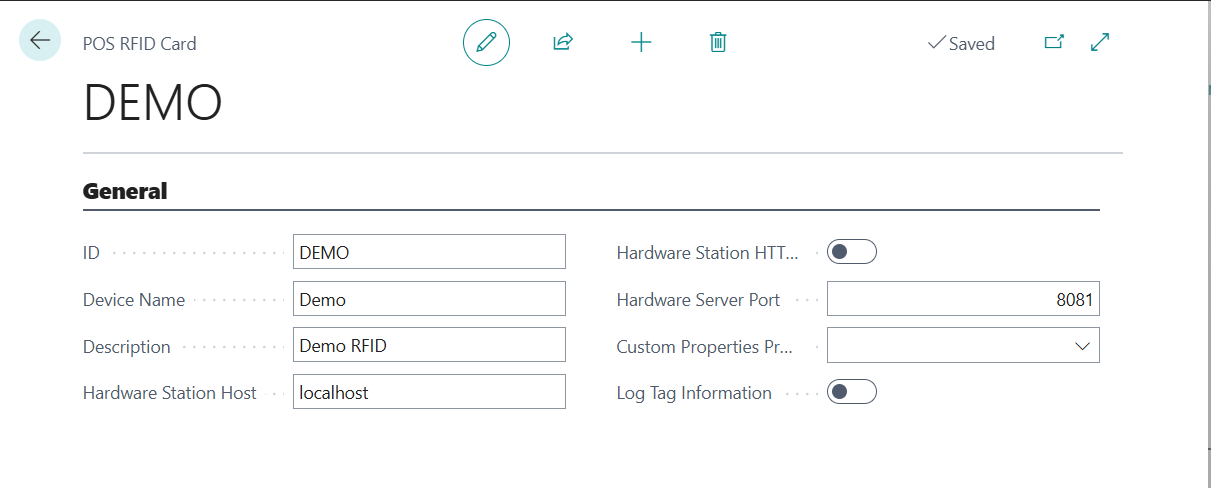Click the truncated Hardware Station HTT label
This screenshot has width=1211, height=488.
707,253
